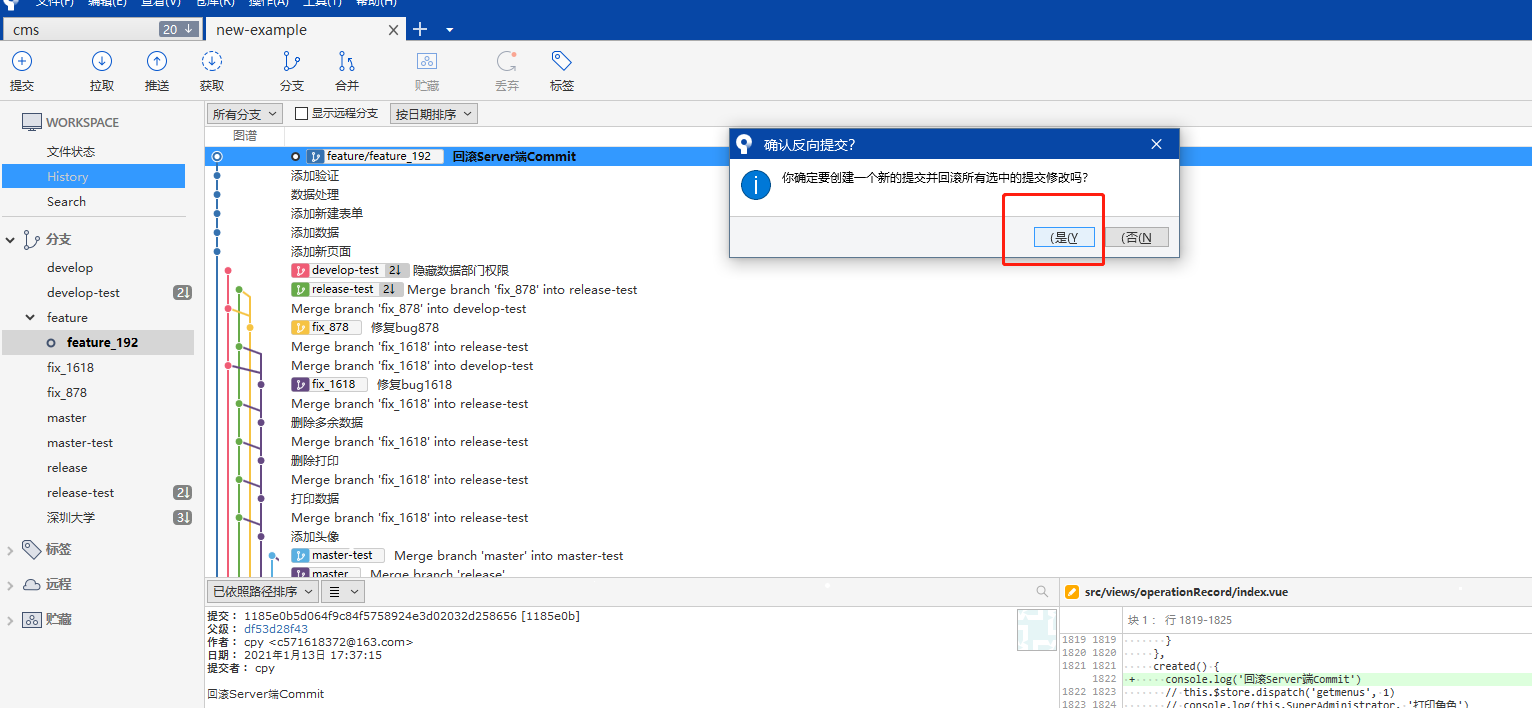
Task: Open the 分支 (Branch) toolbar icon
Action: 291,62
